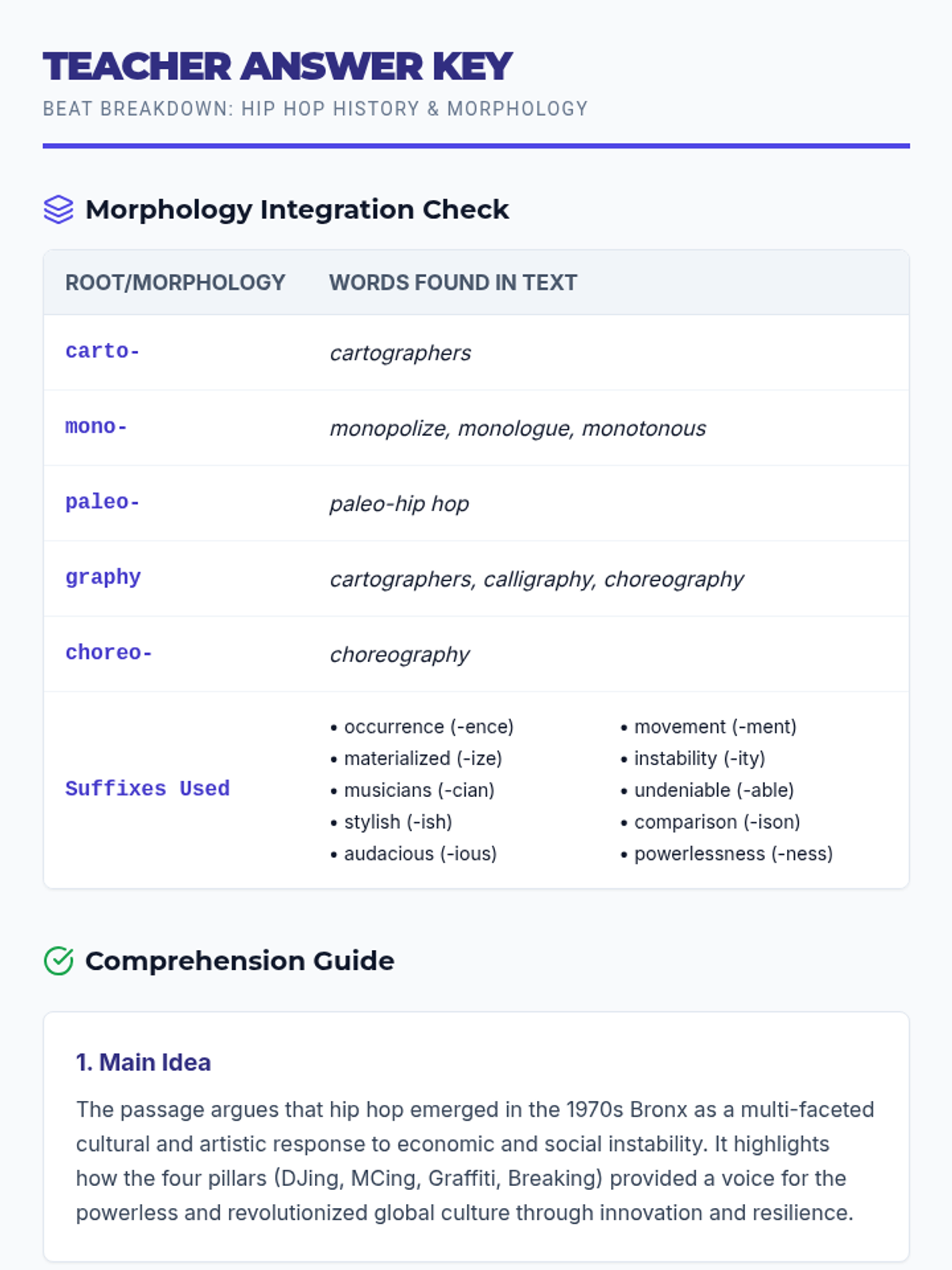Click the Main Idea answer paragraph
Screen dimensions: 952x1270
click(x=475, y=1161)
